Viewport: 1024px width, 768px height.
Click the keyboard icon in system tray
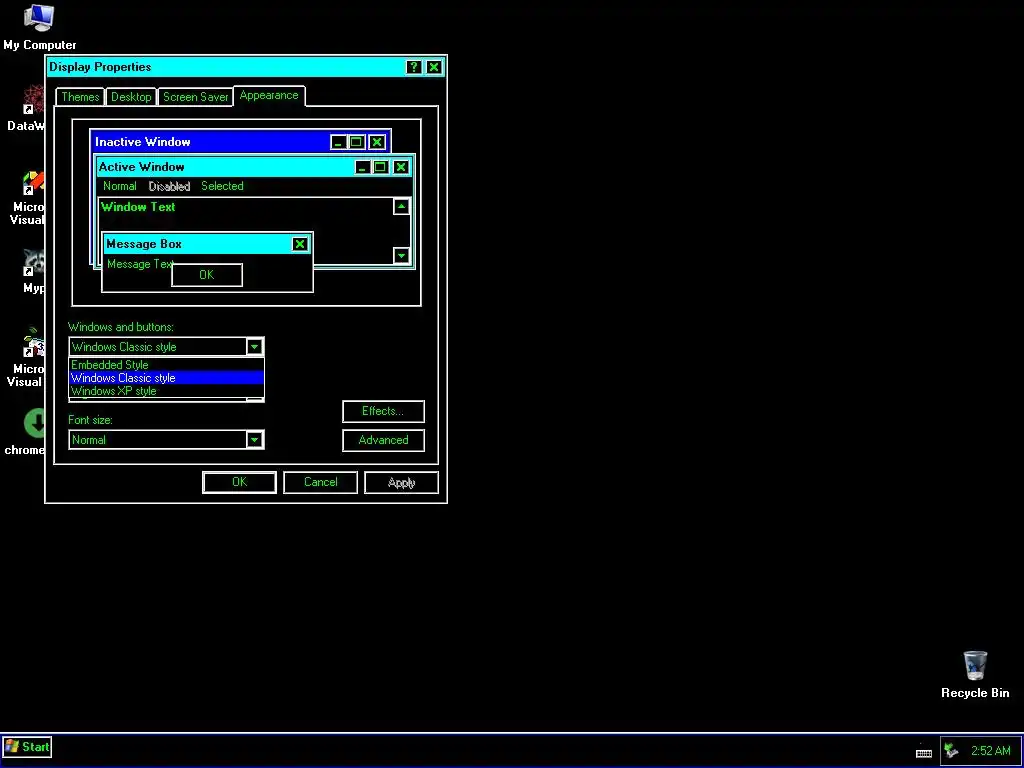(x=923, y=752)
